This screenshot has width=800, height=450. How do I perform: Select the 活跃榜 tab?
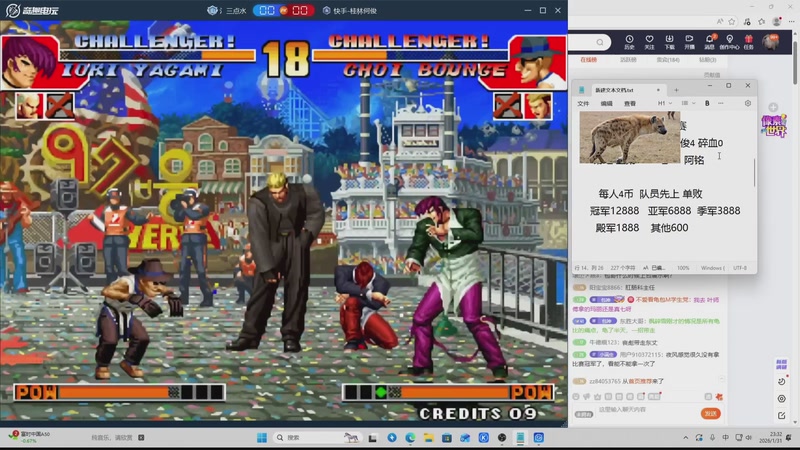(628, 60)
